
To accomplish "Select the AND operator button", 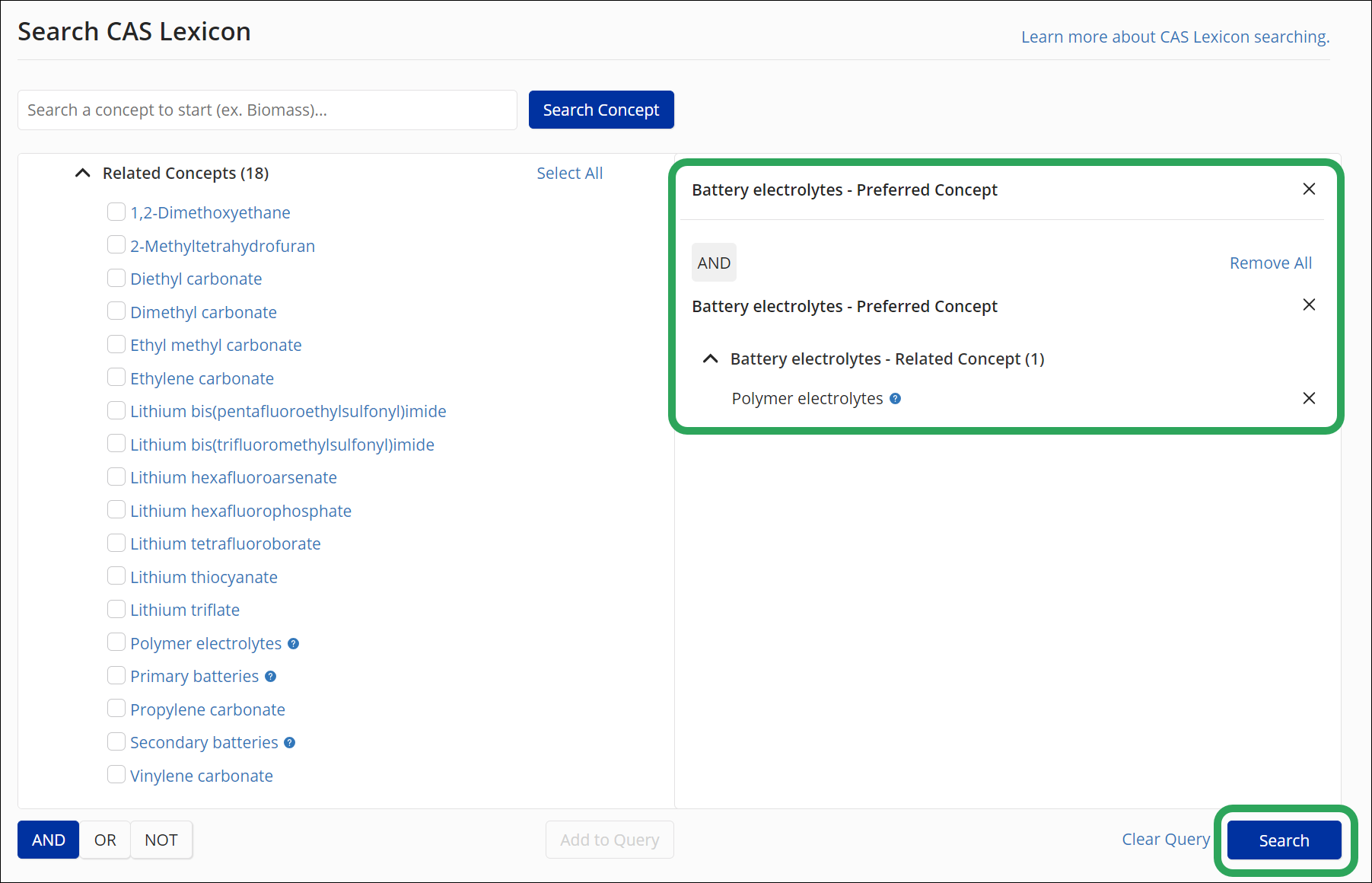I will click(x=49, y=840).
